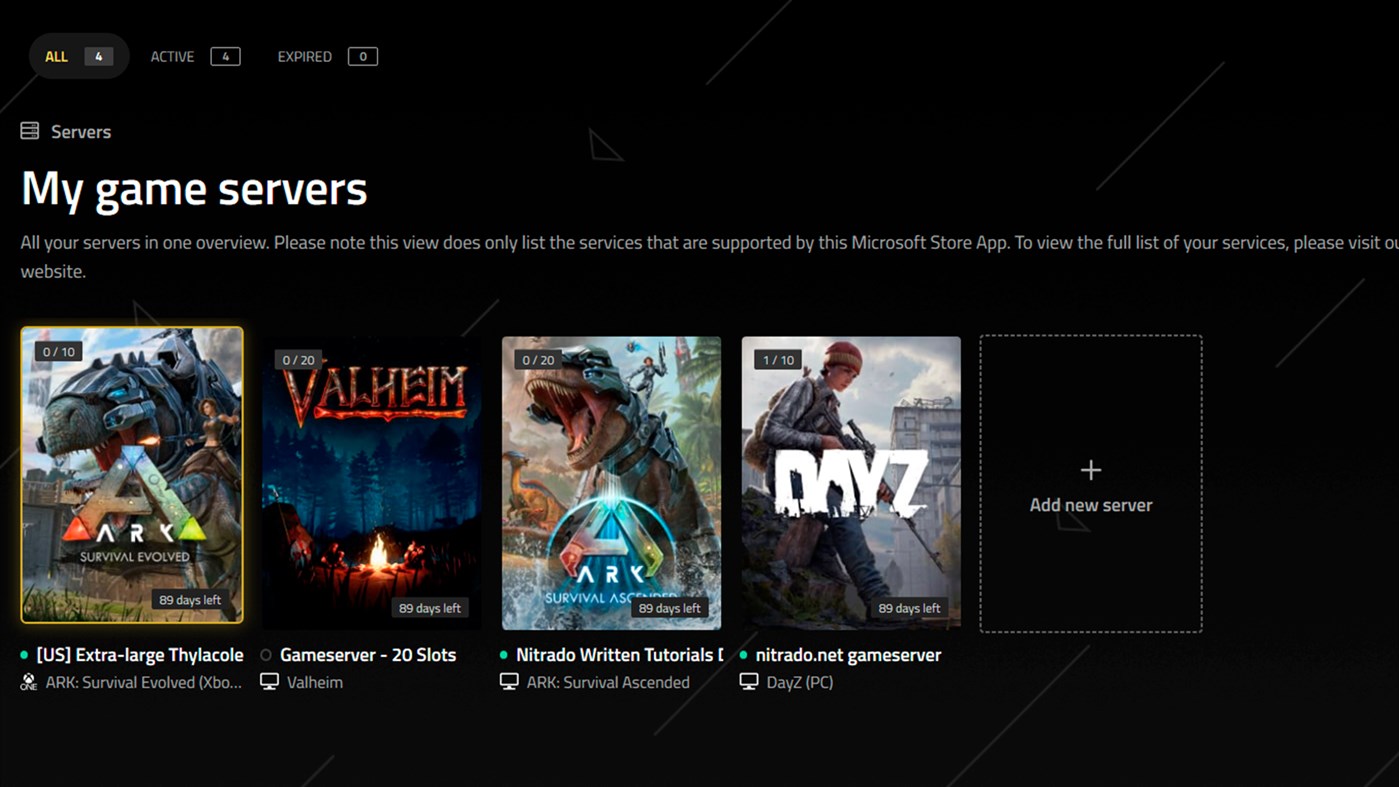The height and width of the screenshot is (787, 1399).
Task: Click 89 days left on DayZ card
Action: [x=910, y=608]
